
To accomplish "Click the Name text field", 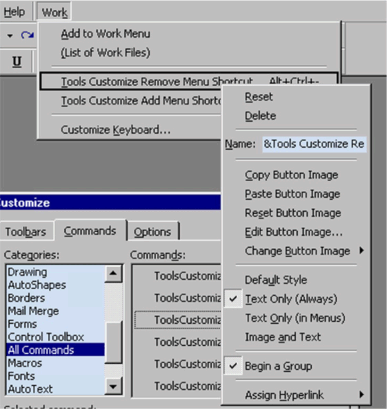I will [314, 144].
